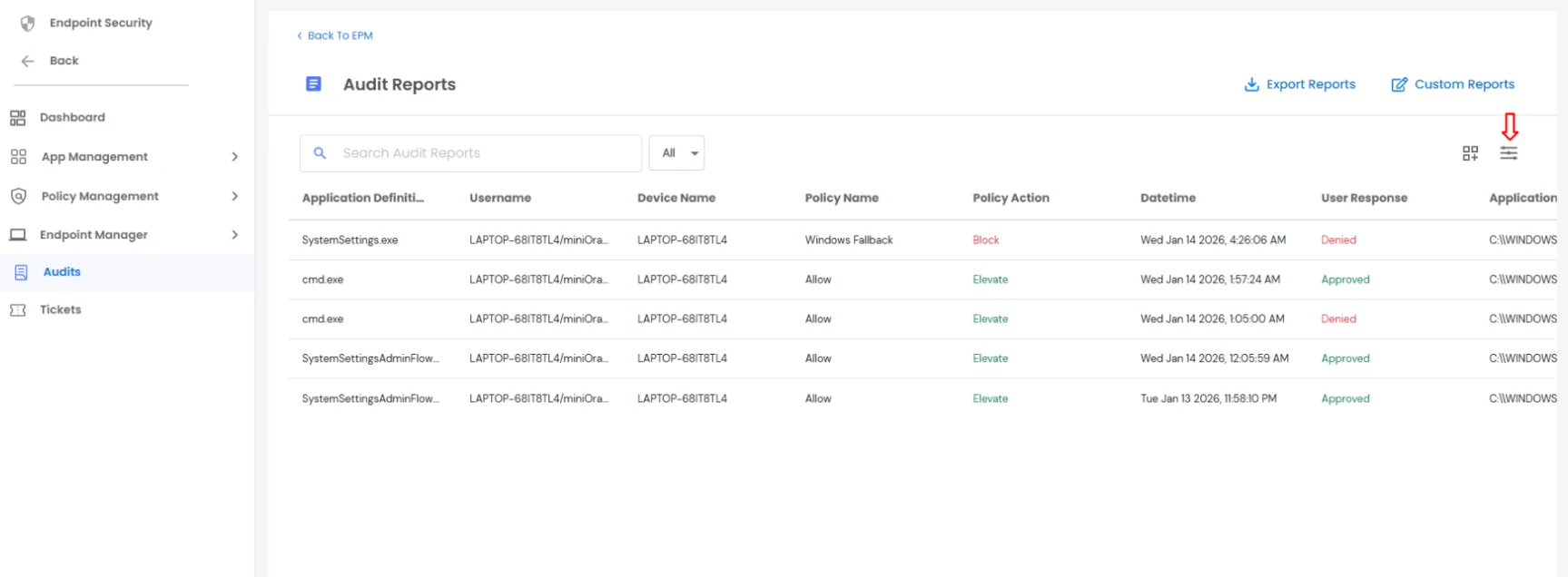Click the Export Reports download icon
Screen dimensions: 1568x577
(1251, 84)
